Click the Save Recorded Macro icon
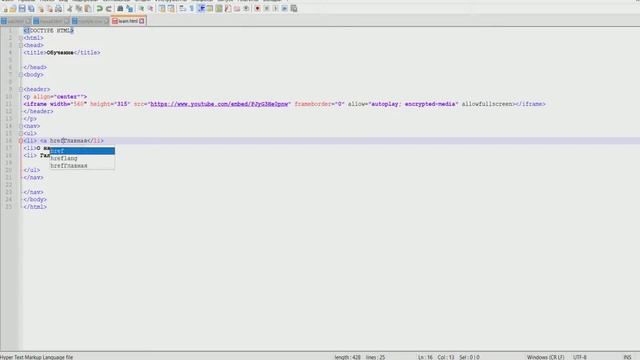 click(x=293, y=9)
